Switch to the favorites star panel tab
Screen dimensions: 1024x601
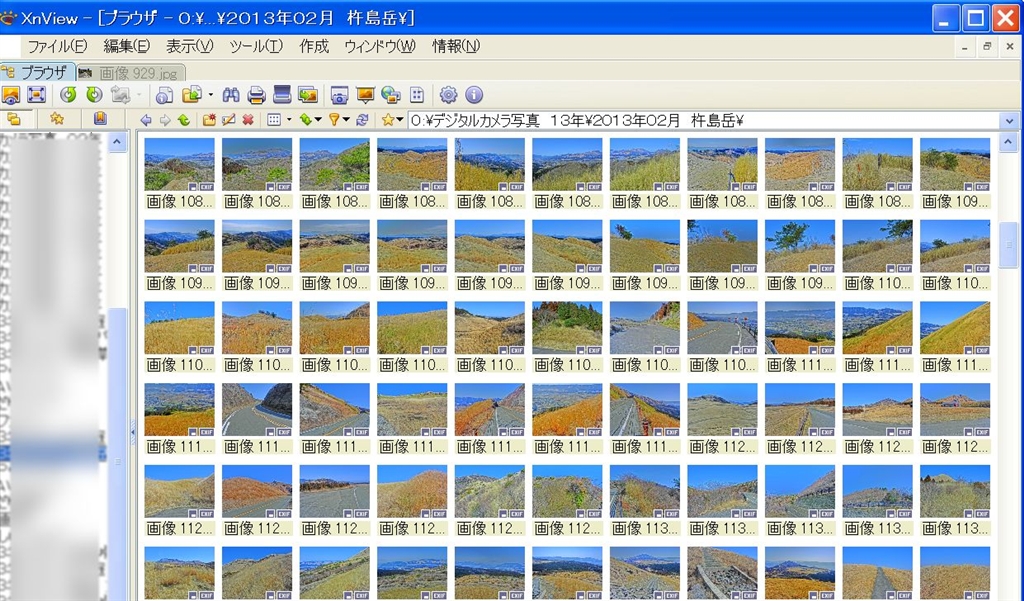pos(57,119)
